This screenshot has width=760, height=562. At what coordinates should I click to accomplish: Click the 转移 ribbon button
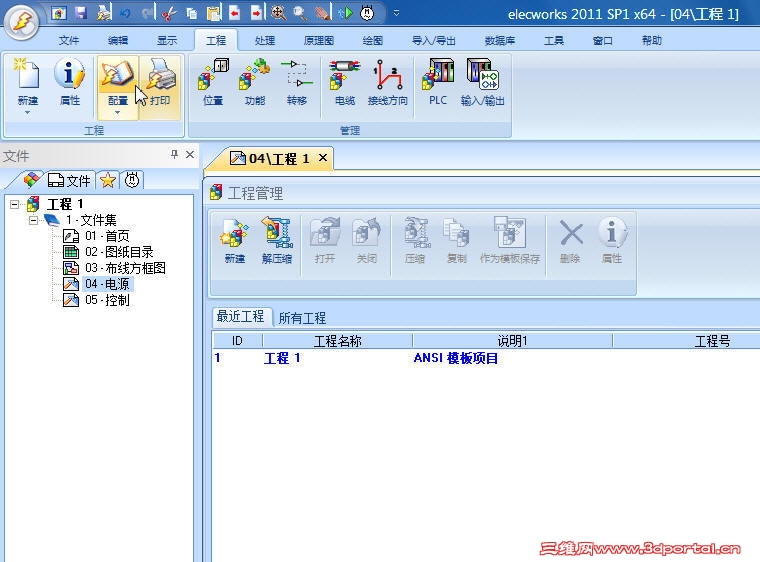coord(297,81)
